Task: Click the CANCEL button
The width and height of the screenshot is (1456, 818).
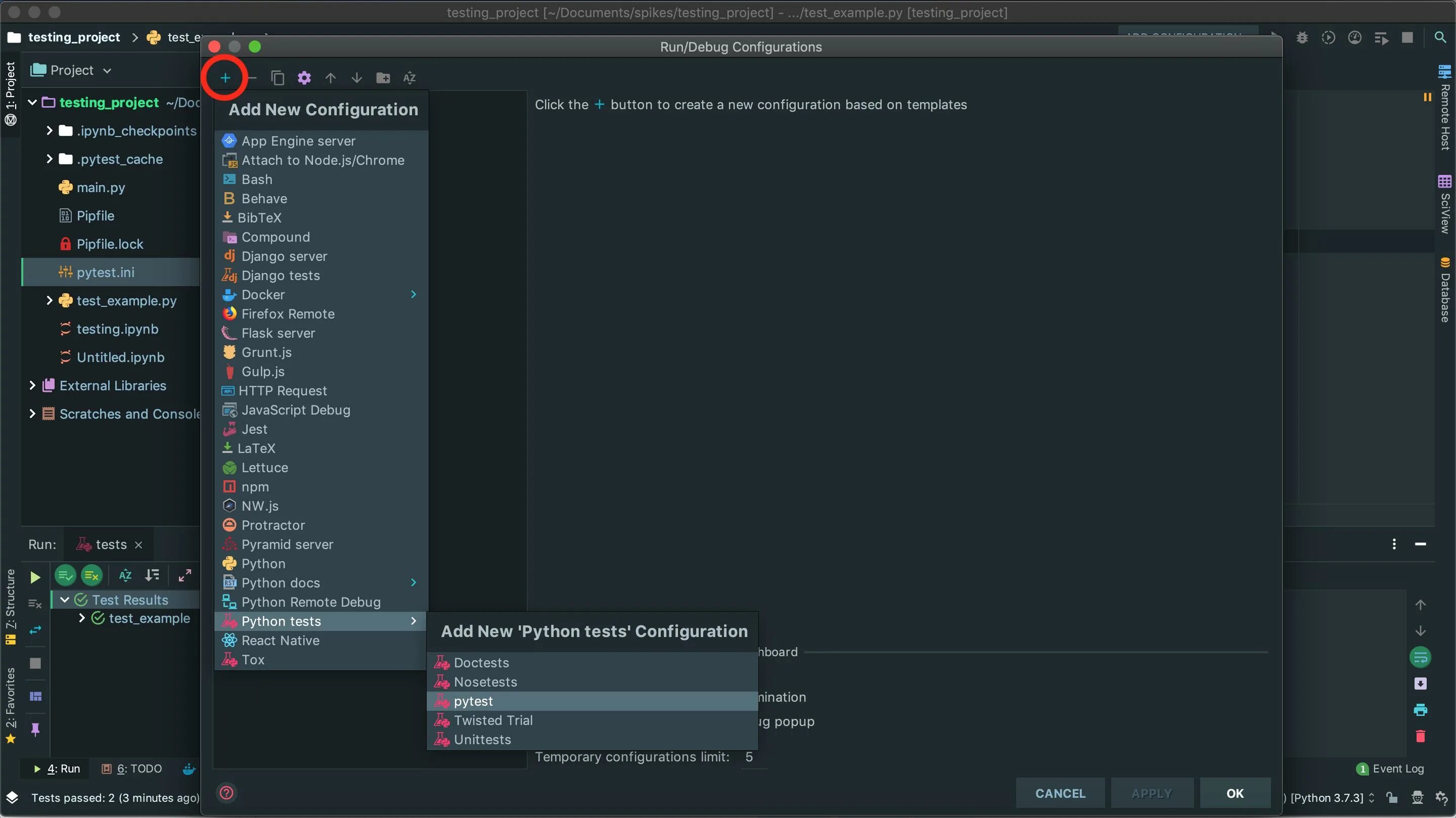Action: coord(1060,793)
